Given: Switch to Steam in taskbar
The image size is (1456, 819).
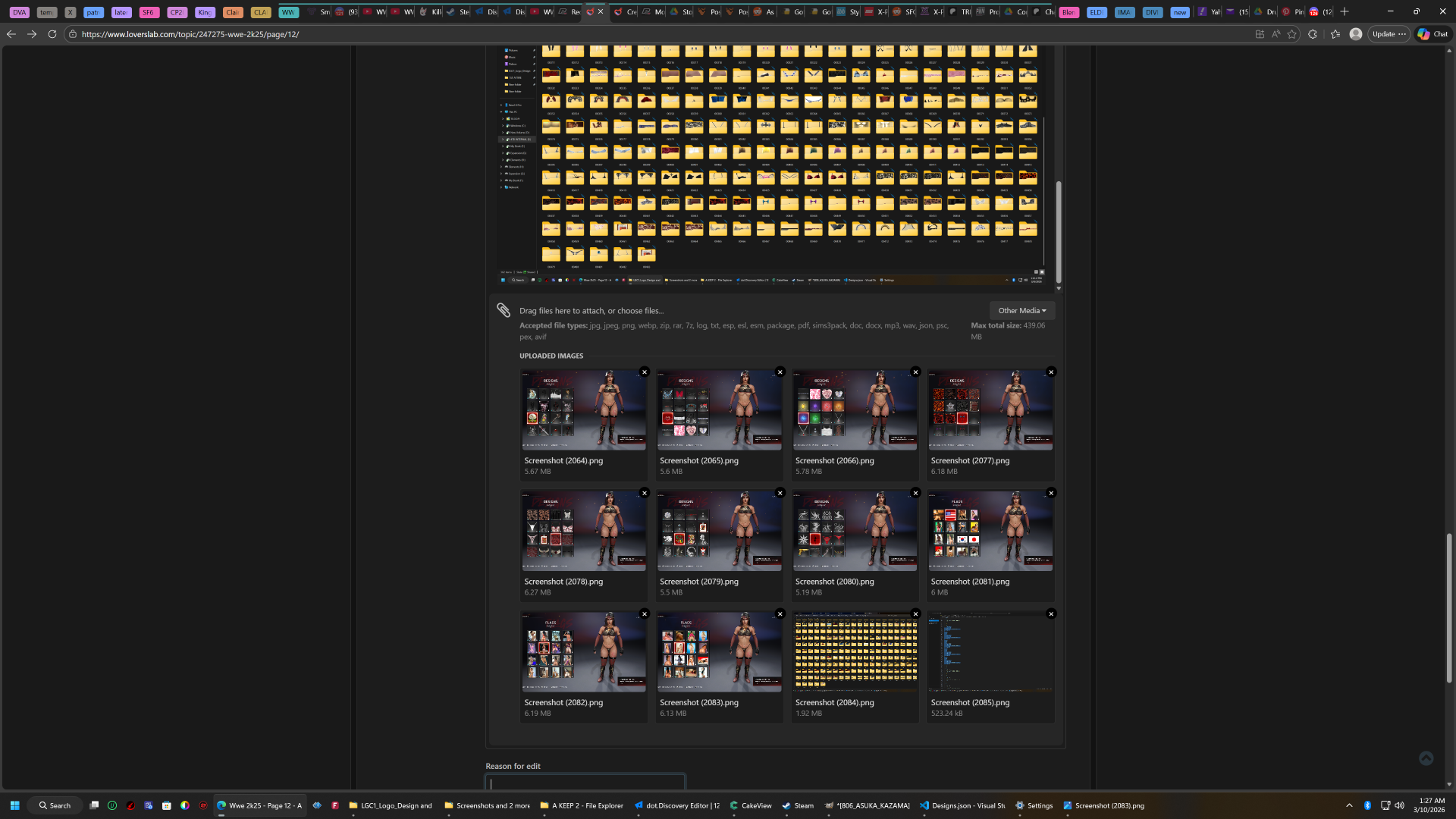Looking at the screenshot, I should [x=799, y=805].
